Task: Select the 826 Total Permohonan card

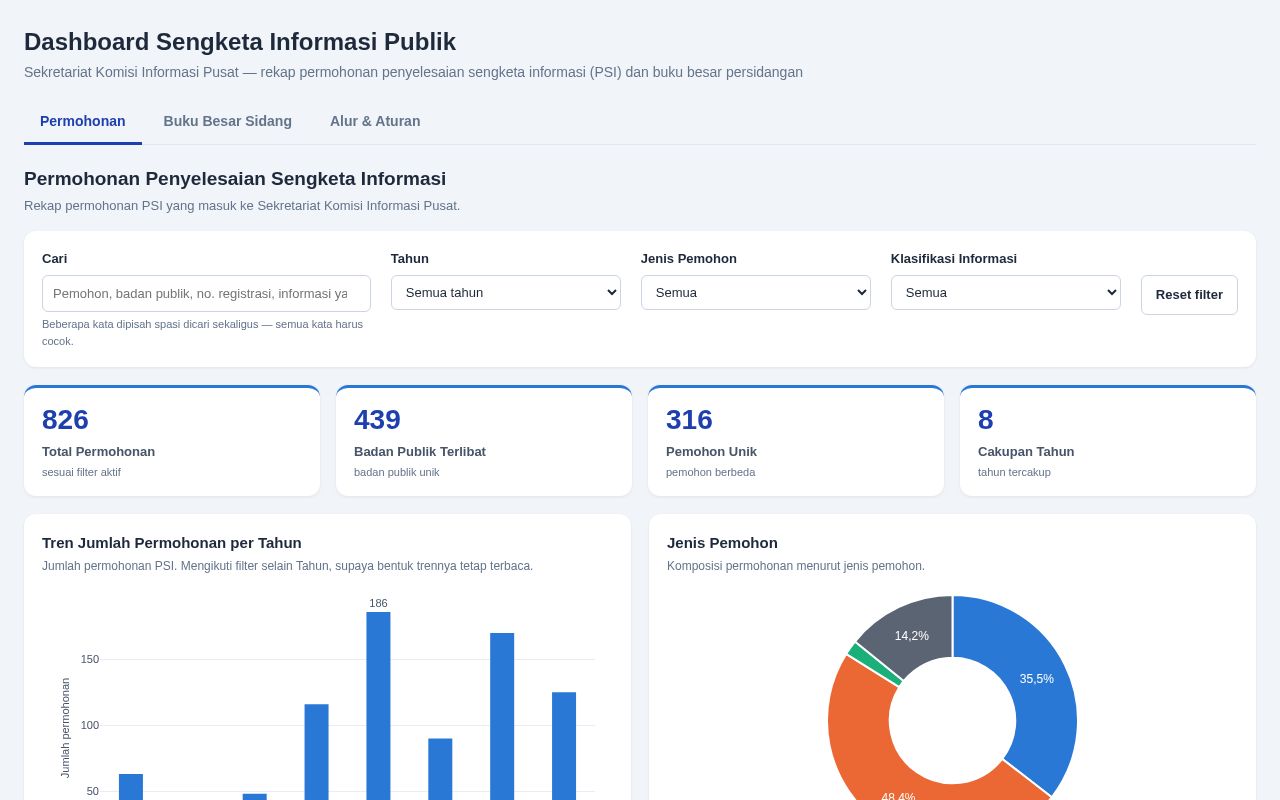Action: 172,441
